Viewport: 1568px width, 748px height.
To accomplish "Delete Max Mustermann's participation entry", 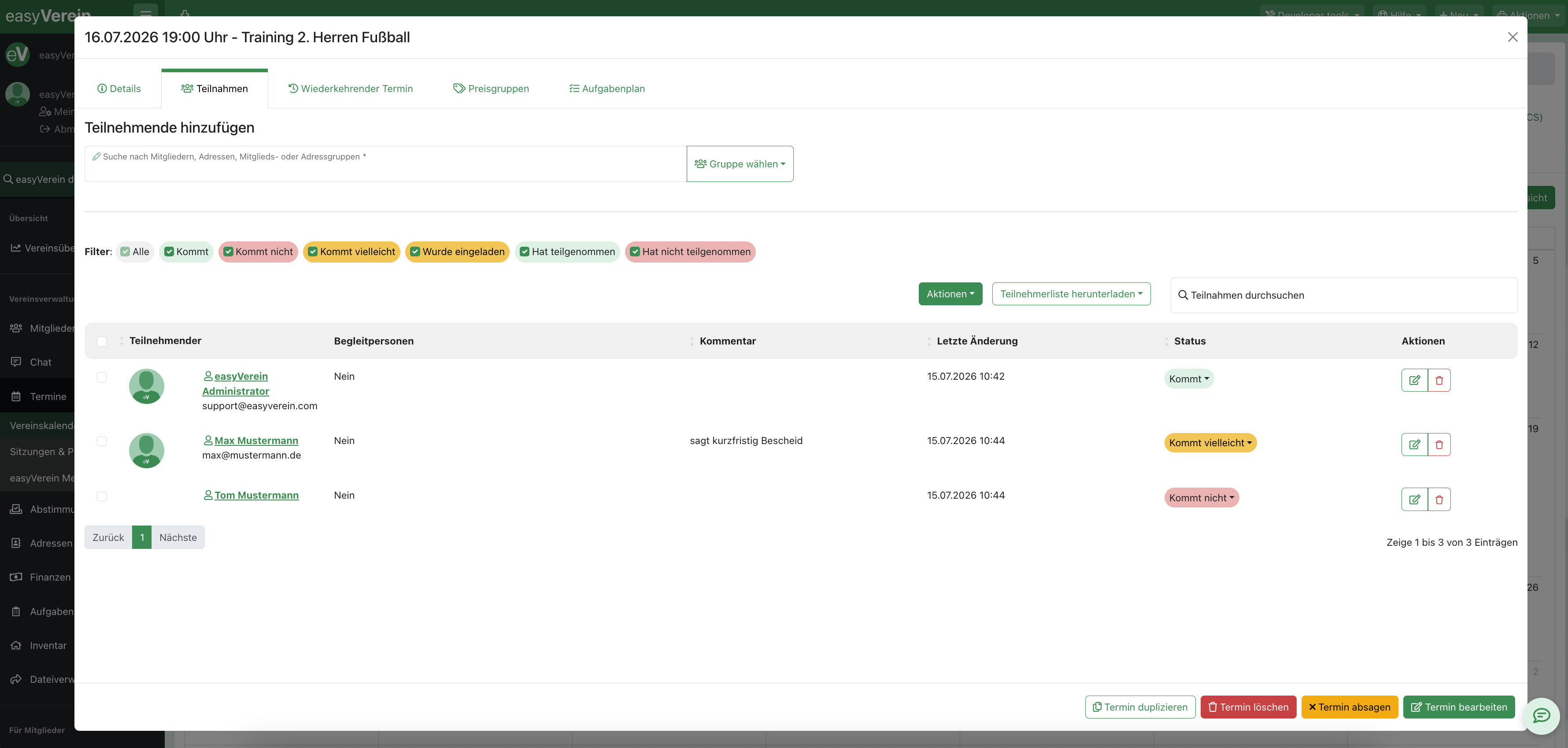I will 1439,444.
